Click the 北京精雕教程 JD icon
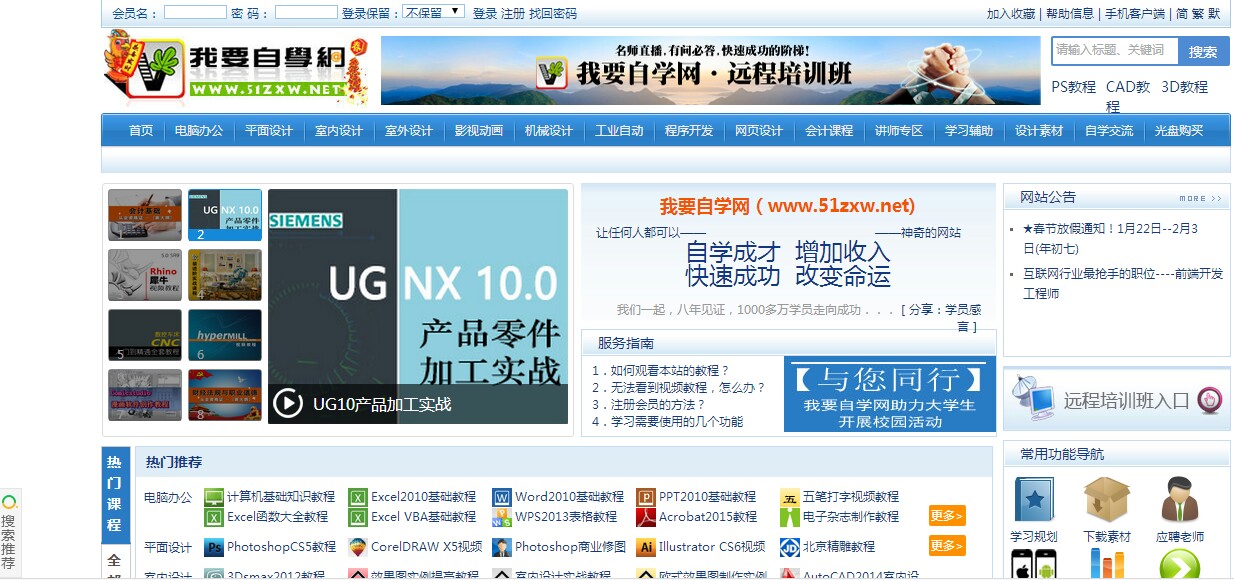1234x580 pixels. pyautogui.click(x=789, y=547)
